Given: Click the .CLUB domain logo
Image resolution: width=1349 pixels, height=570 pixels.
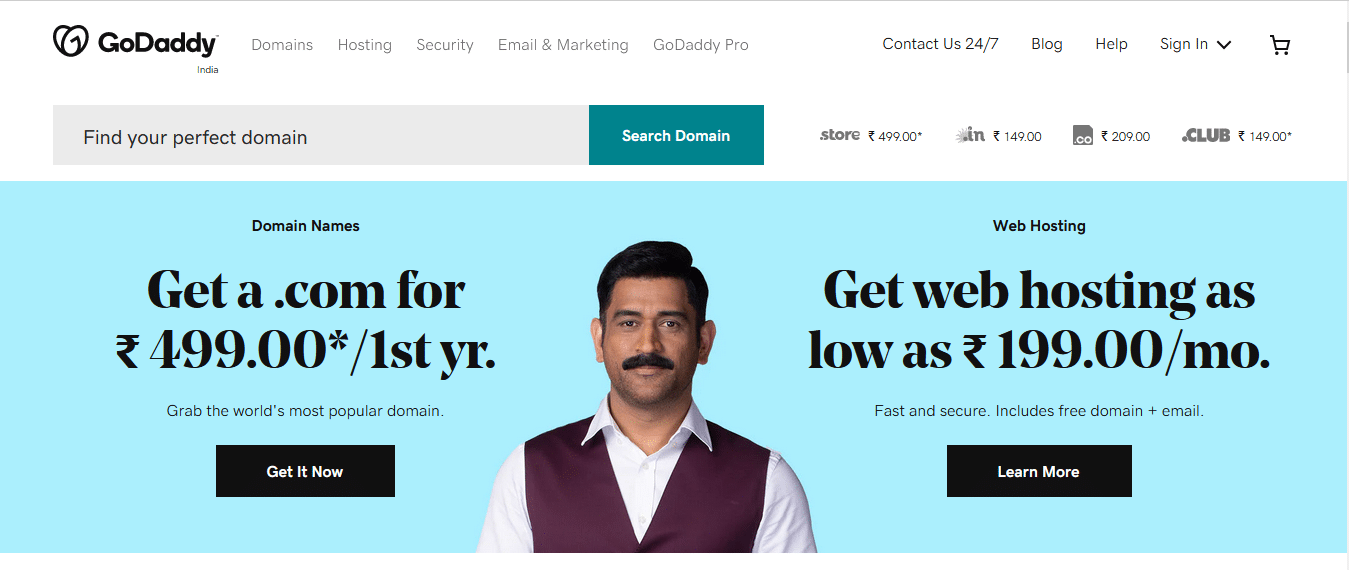Looking at the screenshot, I should [1205, 136].
